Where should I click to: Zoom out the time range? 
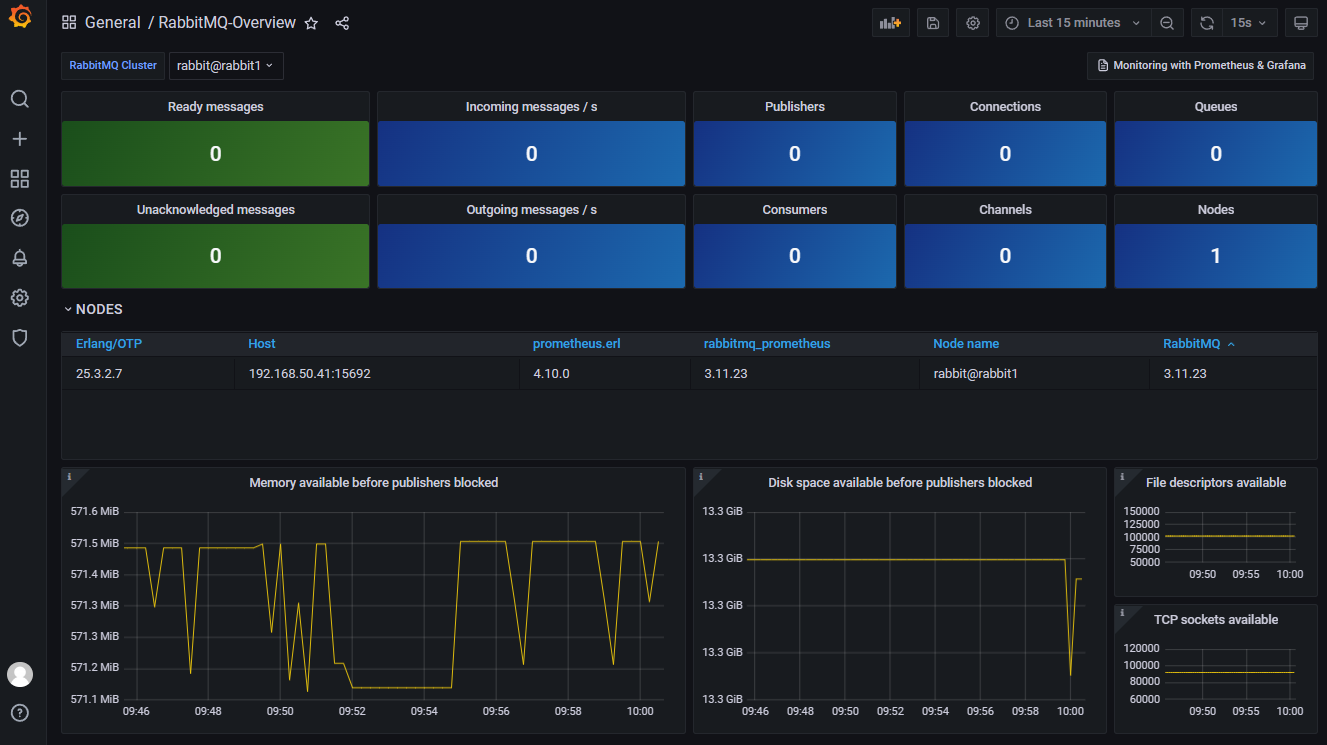point(1167,23)
